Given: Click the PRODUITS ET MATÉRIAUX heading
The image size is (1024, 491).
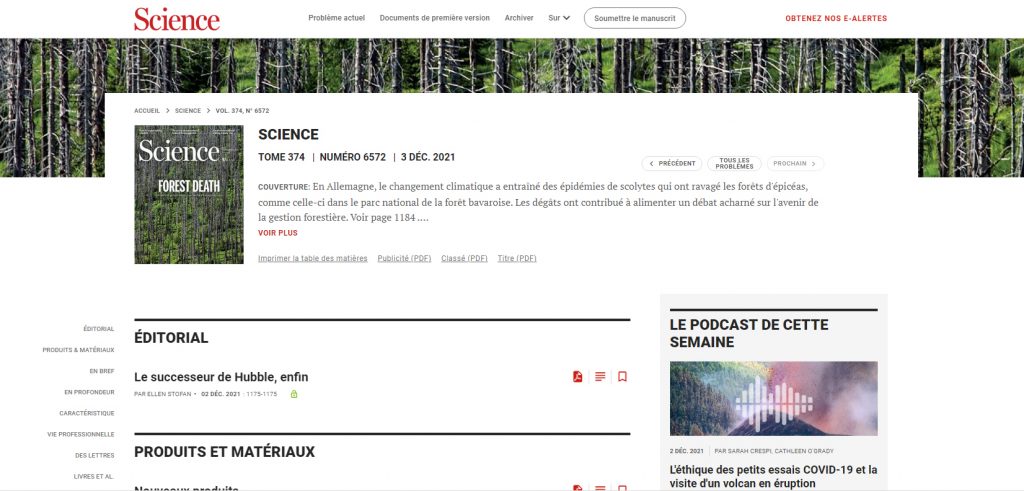Looking at the screenshot, I should pyautogui.click(x=225, y=452).
